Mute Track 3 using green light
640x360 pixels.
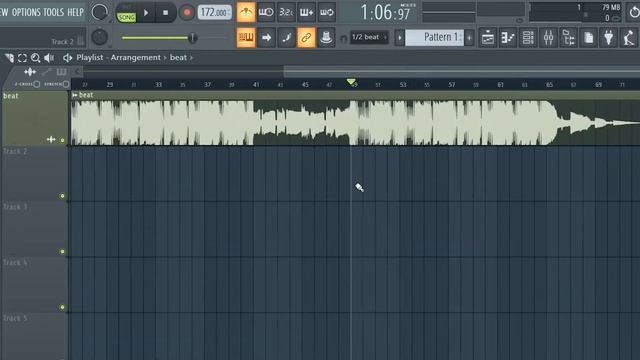tap(62, 251)
